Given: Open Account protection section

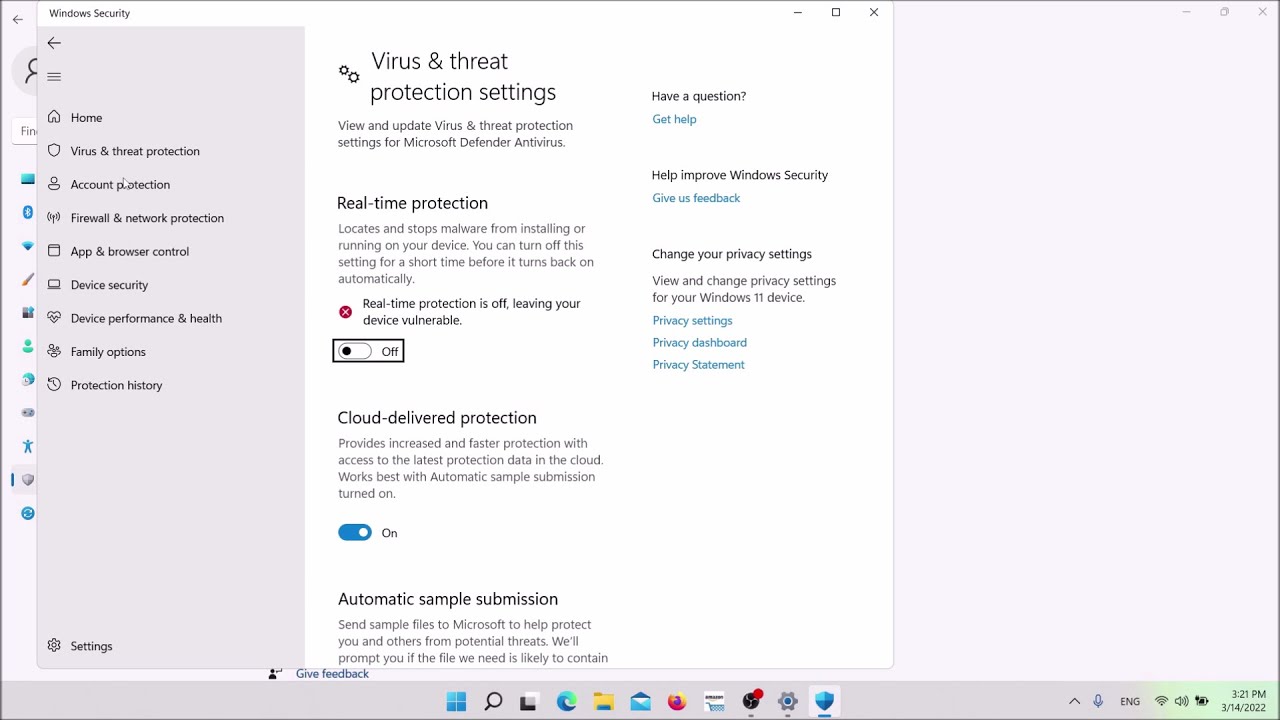Looking at the screenshot, I should (x=120, y=185).
